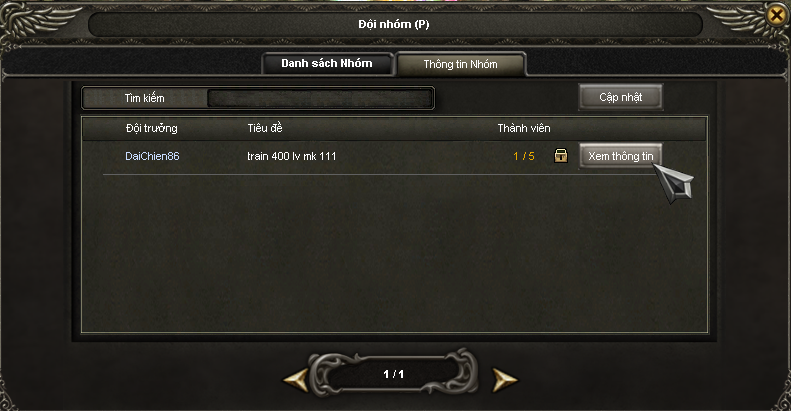791x411 pixels.
Task: Click the 1 / 1 page indicator
Action: click(x=393, y=374)
